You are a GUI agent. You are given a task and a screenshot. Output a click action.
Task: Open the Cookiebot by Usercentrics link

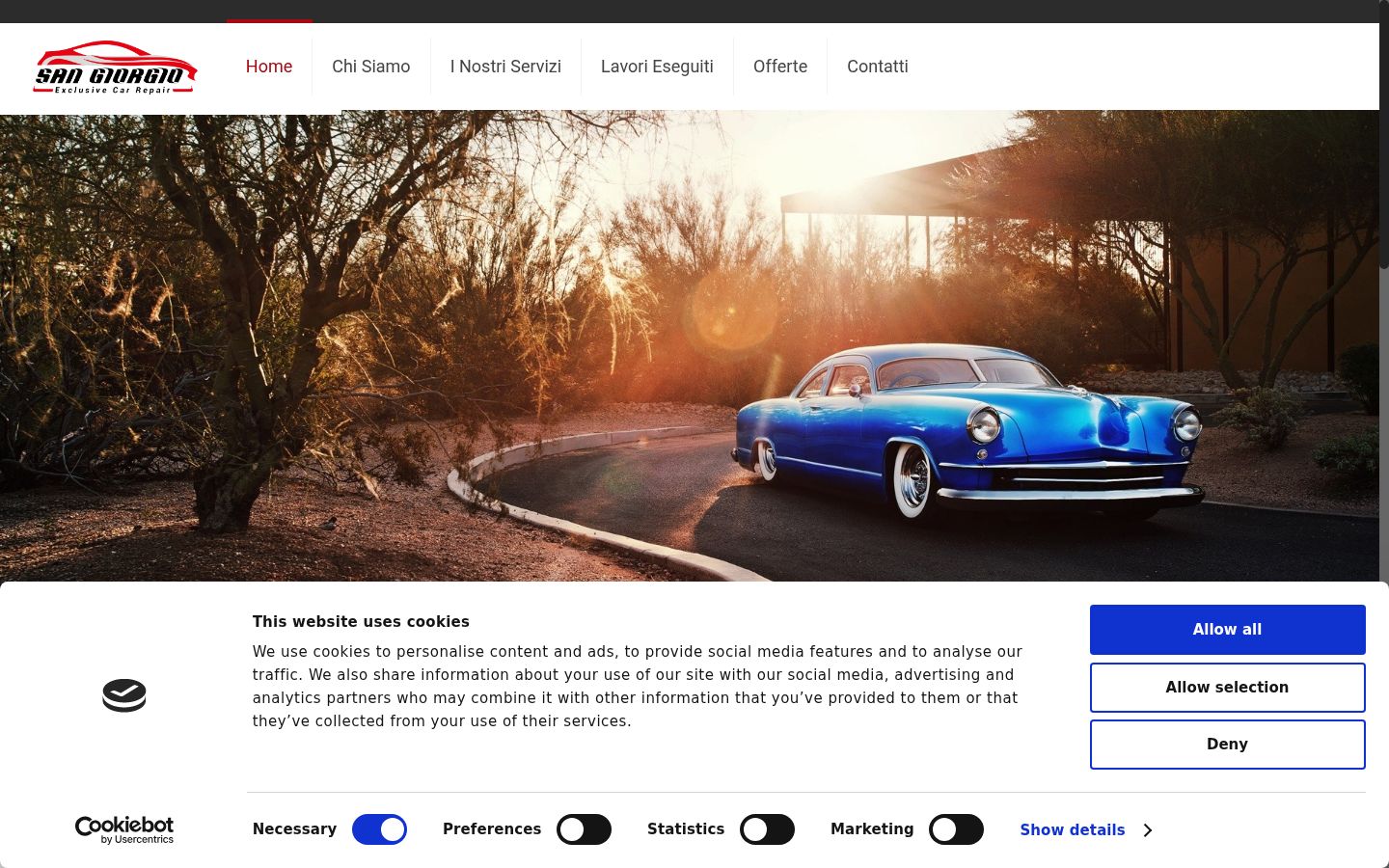pyautogui.click(x=124, y=829)
